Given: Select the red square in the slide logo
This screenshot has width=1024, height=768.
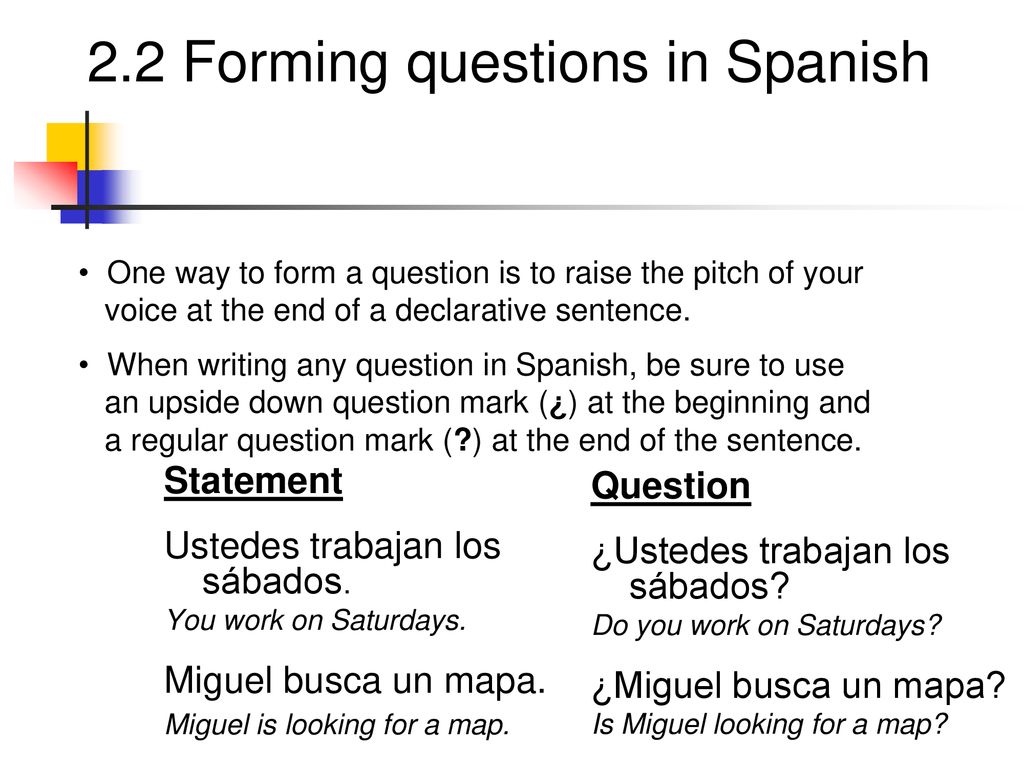Looking at the screenshot, I should click(x=46, y=184).
